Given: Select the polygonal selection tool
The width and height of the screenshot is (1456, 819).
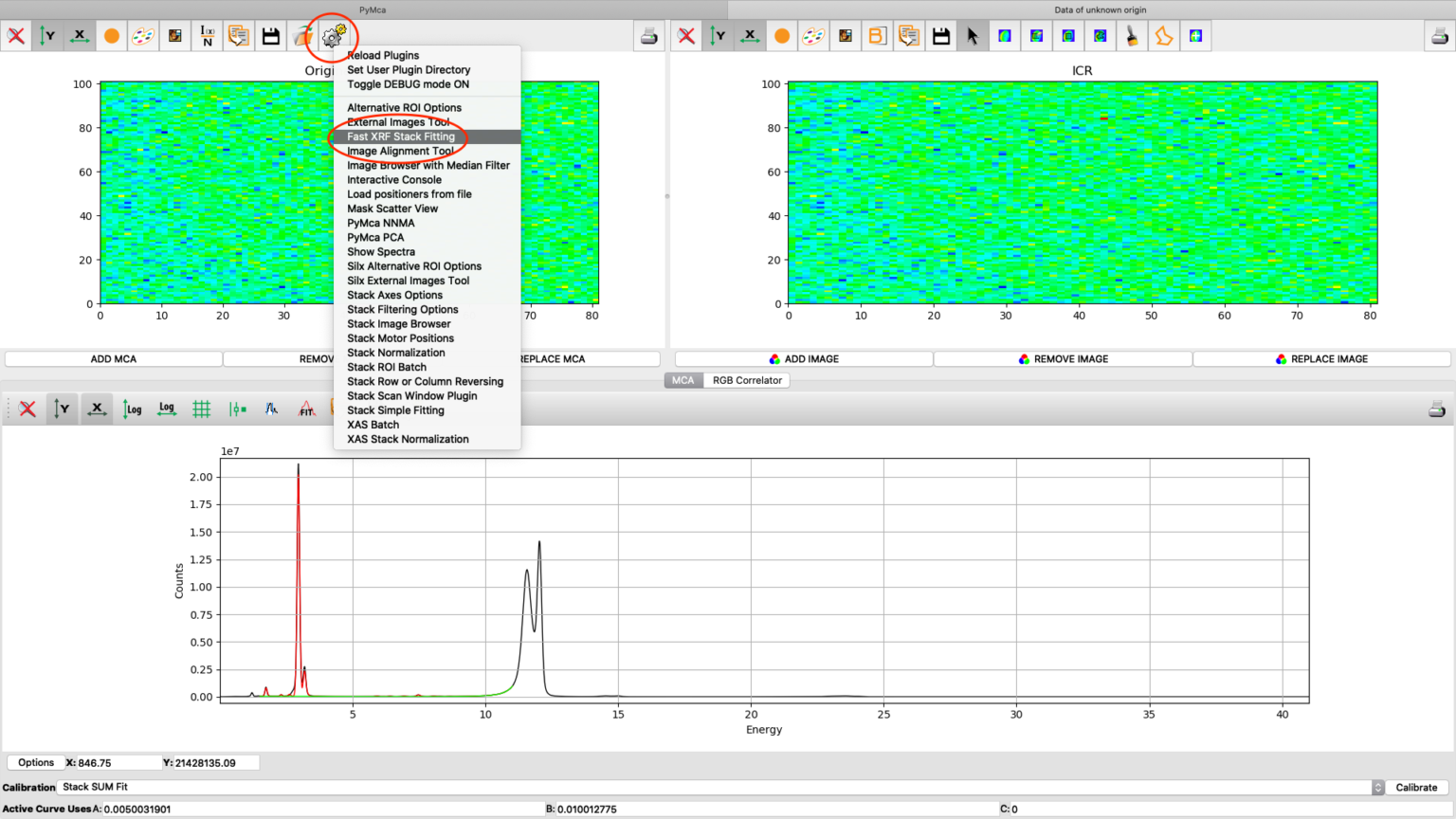Looking at the screenshot, I should tap(1163, 35).
